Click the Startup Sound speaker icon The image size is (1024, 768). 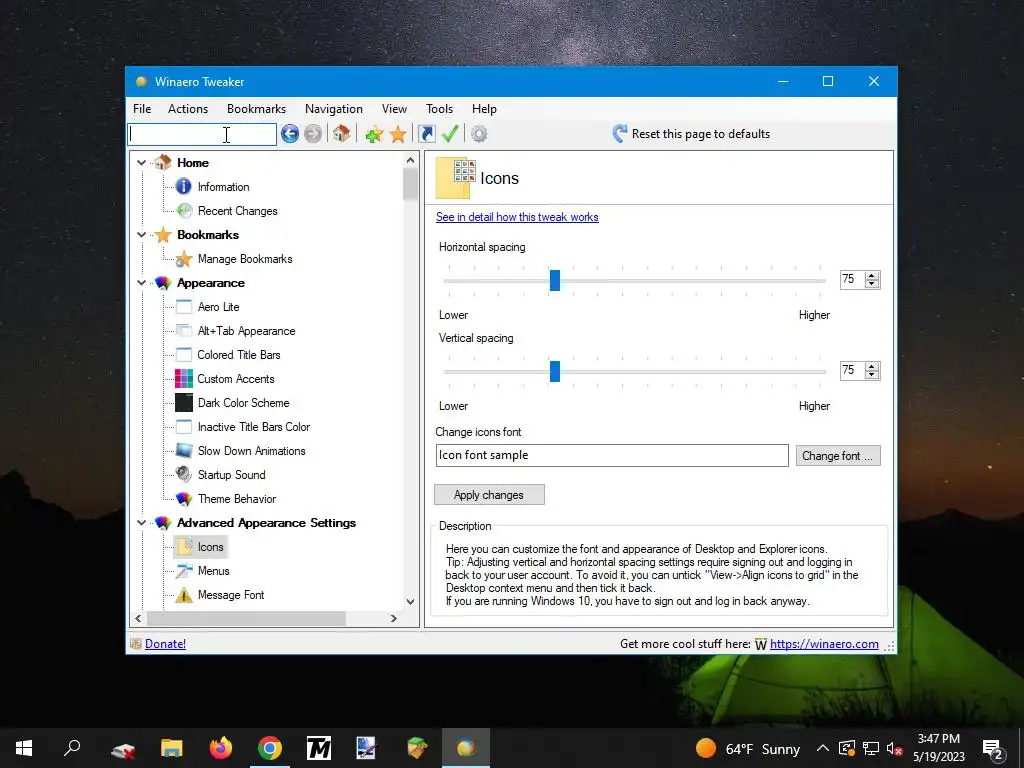tap(184, 475)
